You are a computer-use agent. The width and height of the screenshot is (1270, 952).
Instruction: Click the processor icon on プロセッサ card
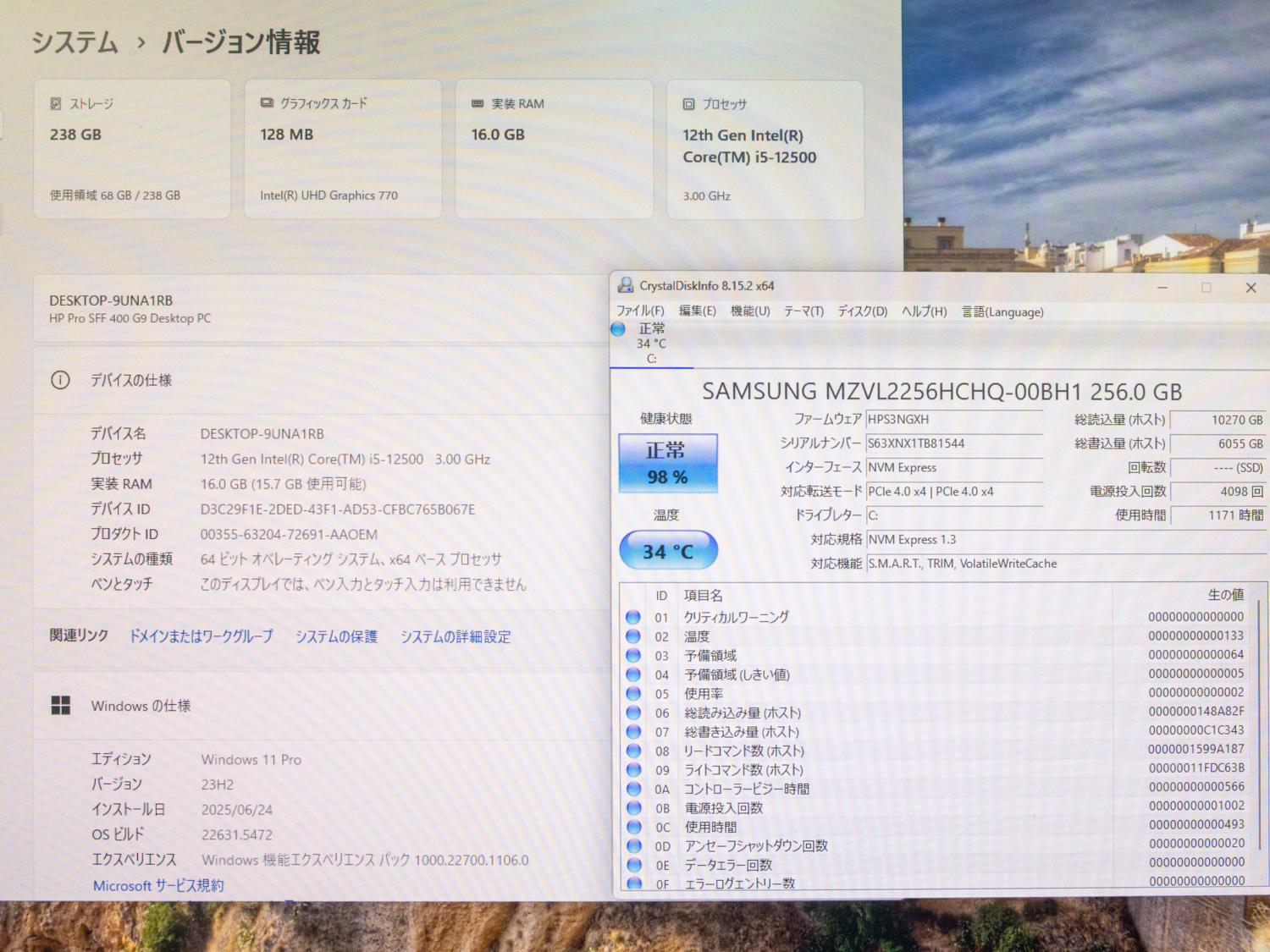(x=688, y=104)
